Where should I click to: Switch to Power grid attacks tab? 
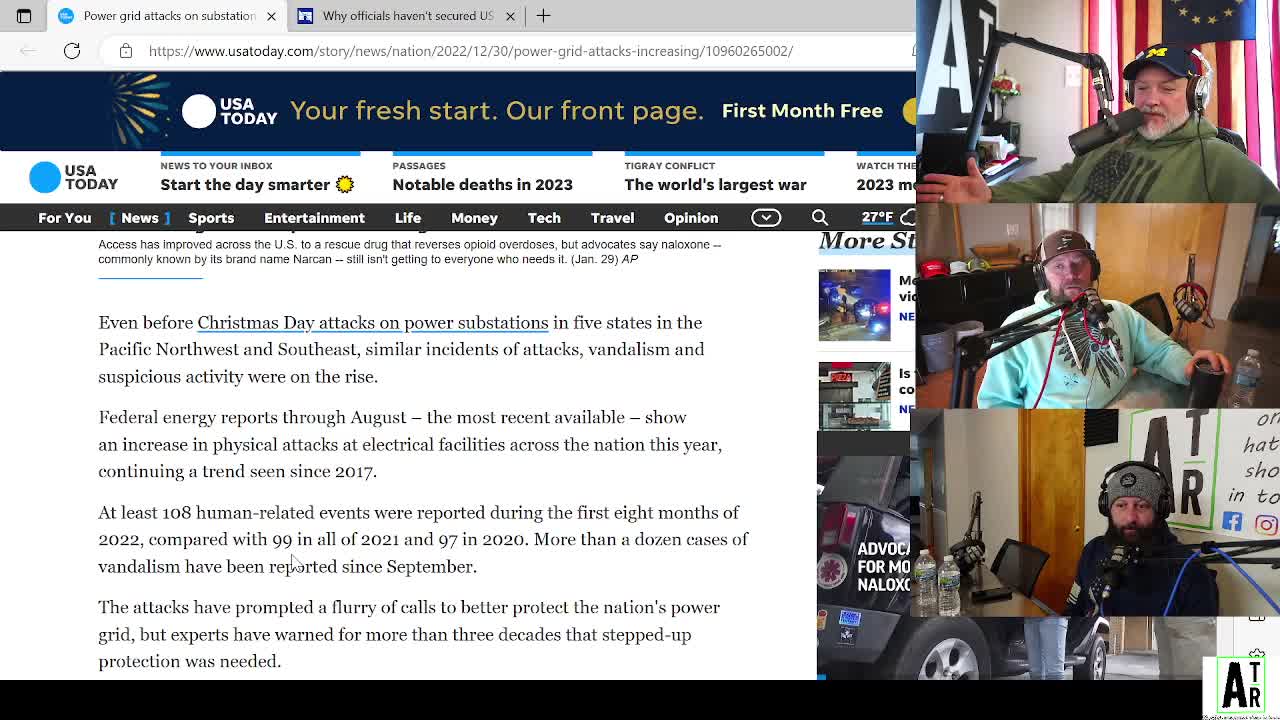(168, 16)
